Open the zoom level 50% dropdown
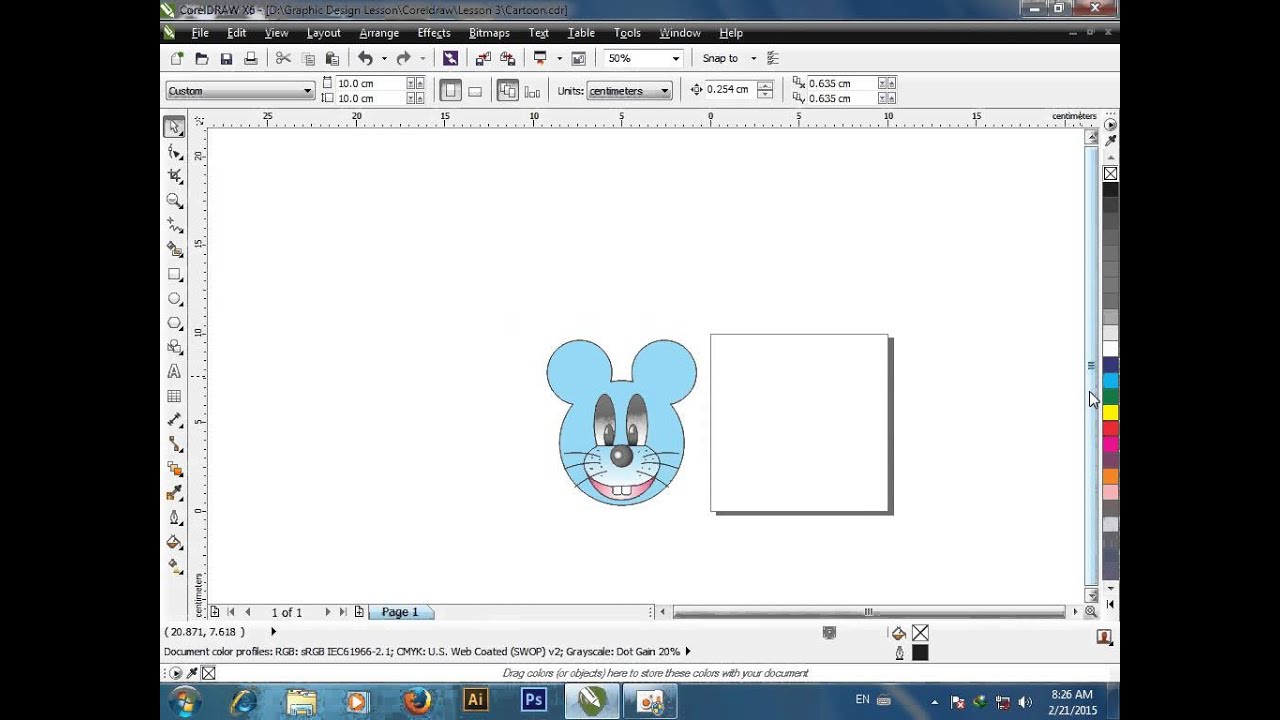The image size is (1280, 720). point(675,59)
